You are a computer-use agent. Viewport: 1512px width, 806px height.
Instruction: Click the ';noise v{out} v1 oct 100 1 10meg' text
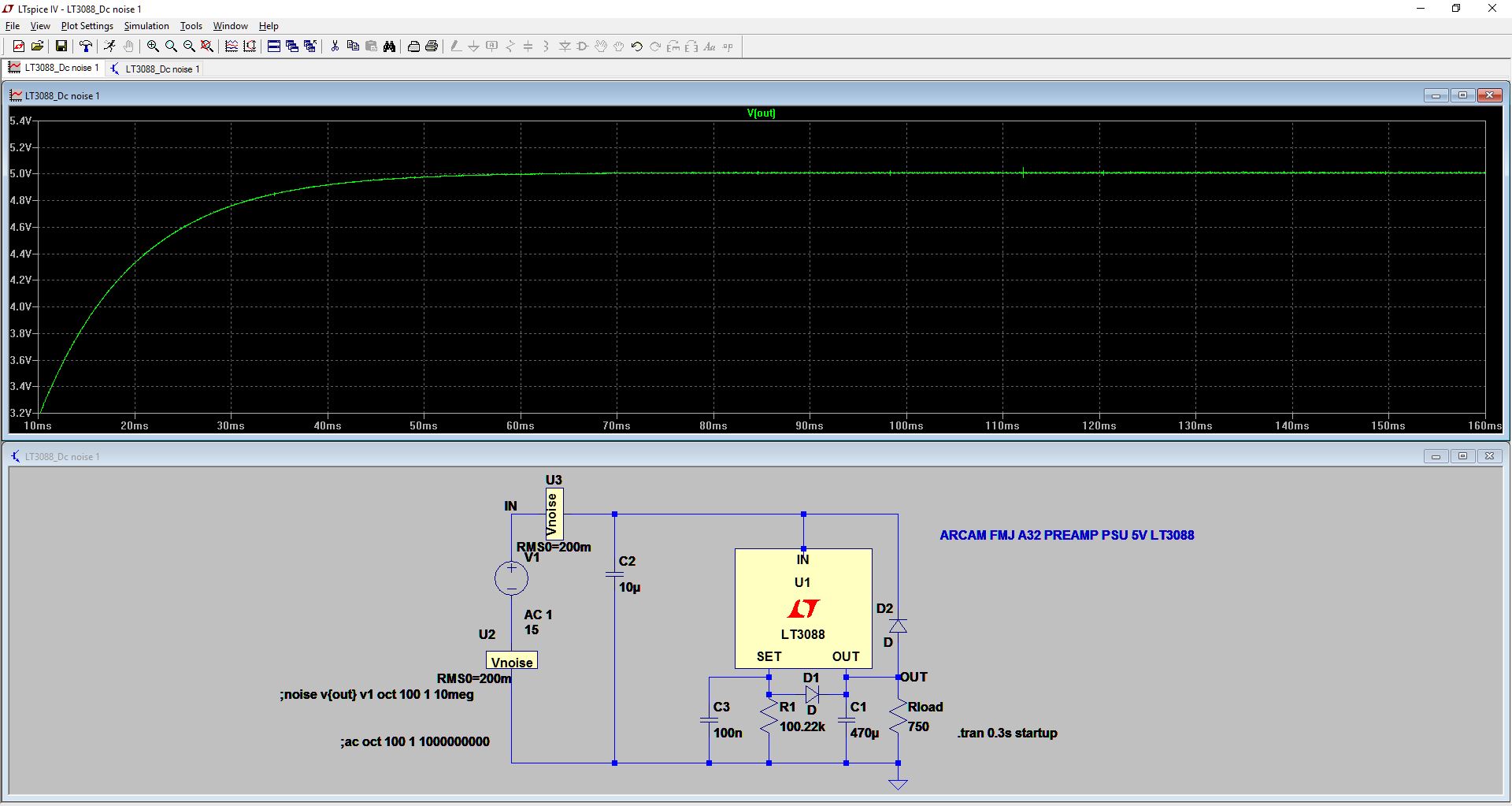(376, 694)
